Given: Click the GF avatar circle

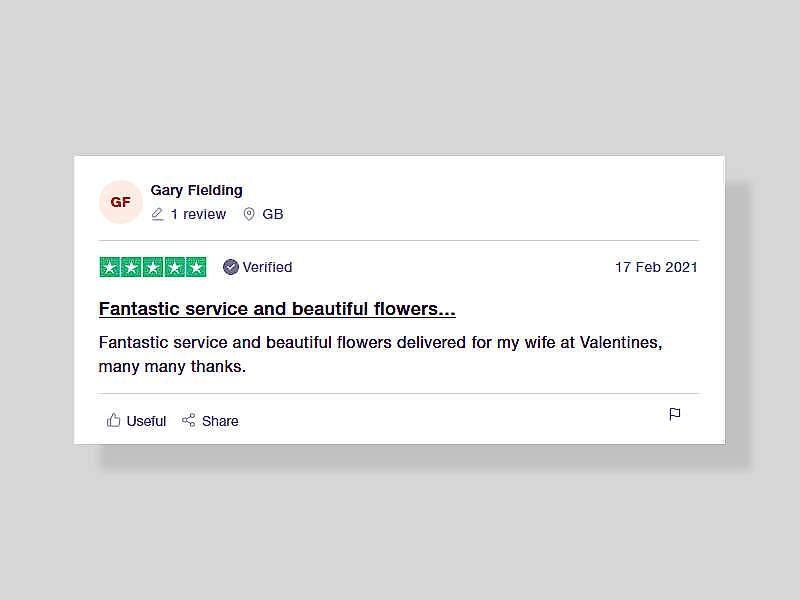Looking at the screenshot, I should pos(120,202).
